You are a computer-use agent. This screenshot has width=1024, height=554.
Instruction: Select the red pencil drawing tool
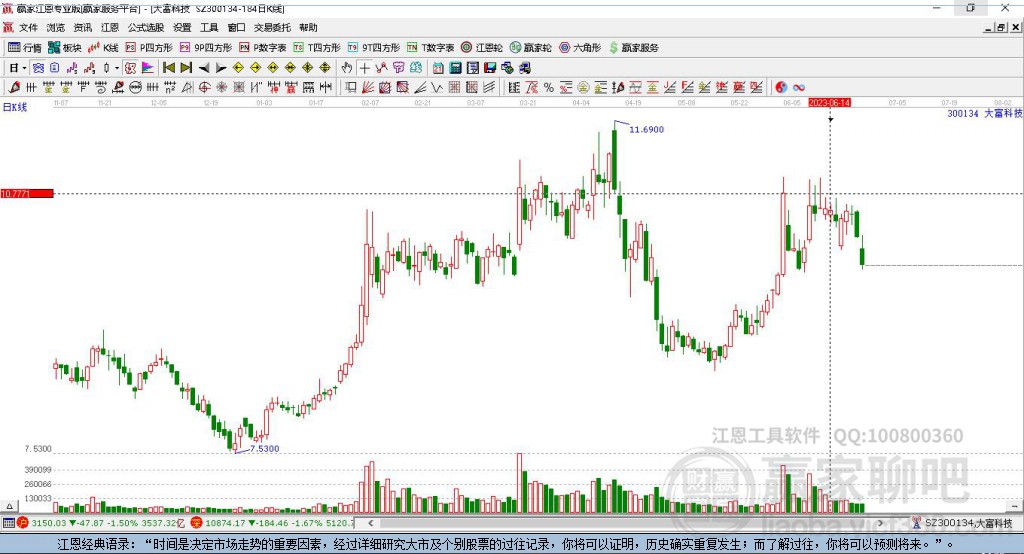click(14, 87)
